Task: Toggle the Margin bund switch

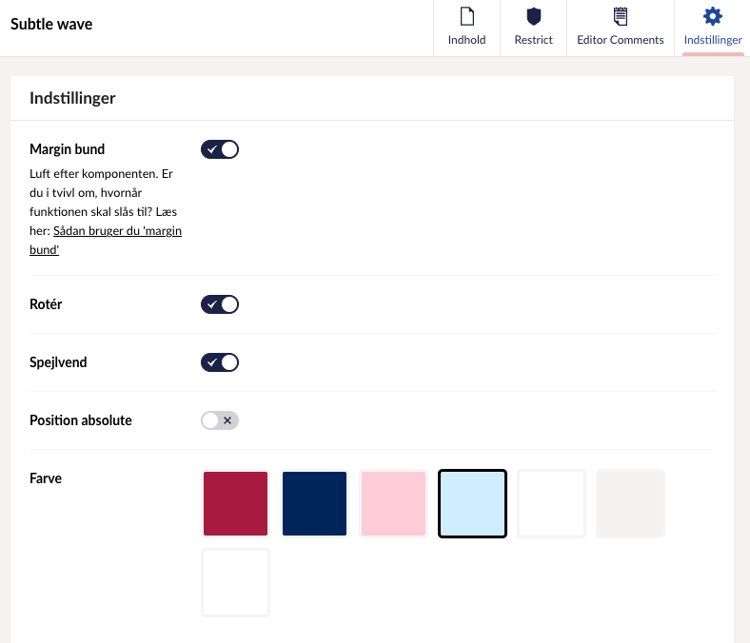Action: pos(220,149)
